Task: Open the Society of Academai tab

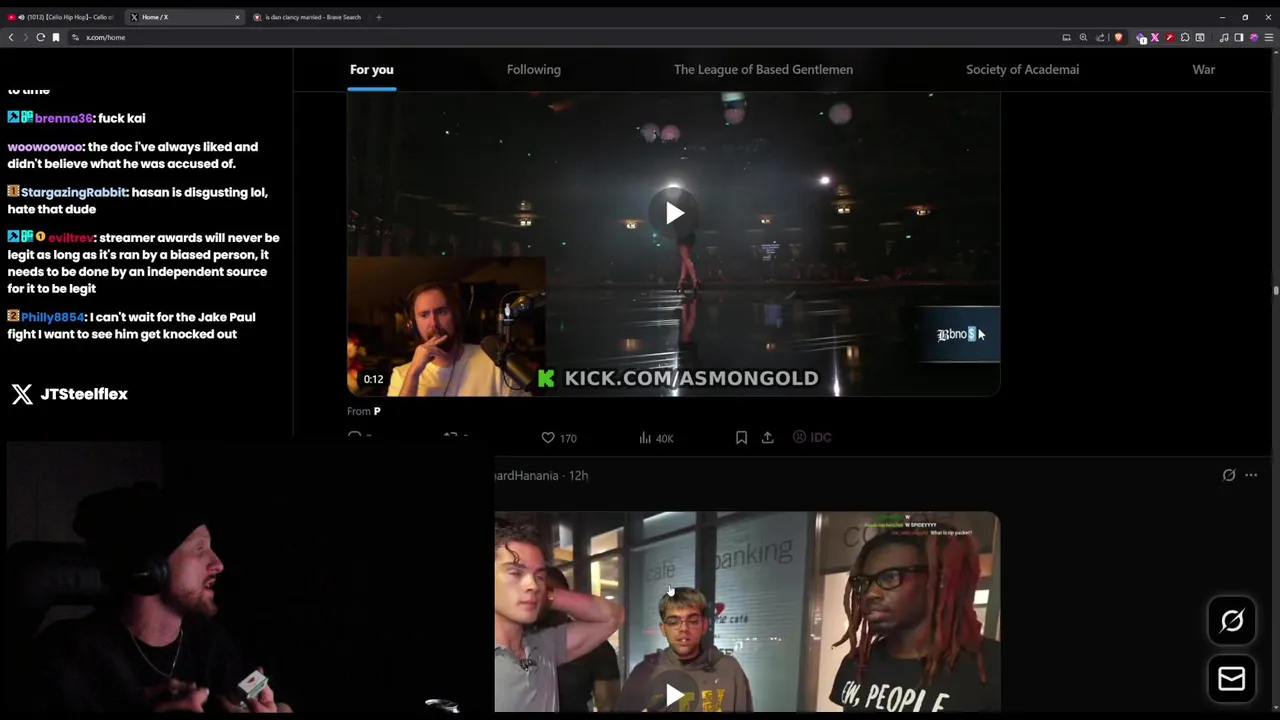Action: click(1022, 69)
